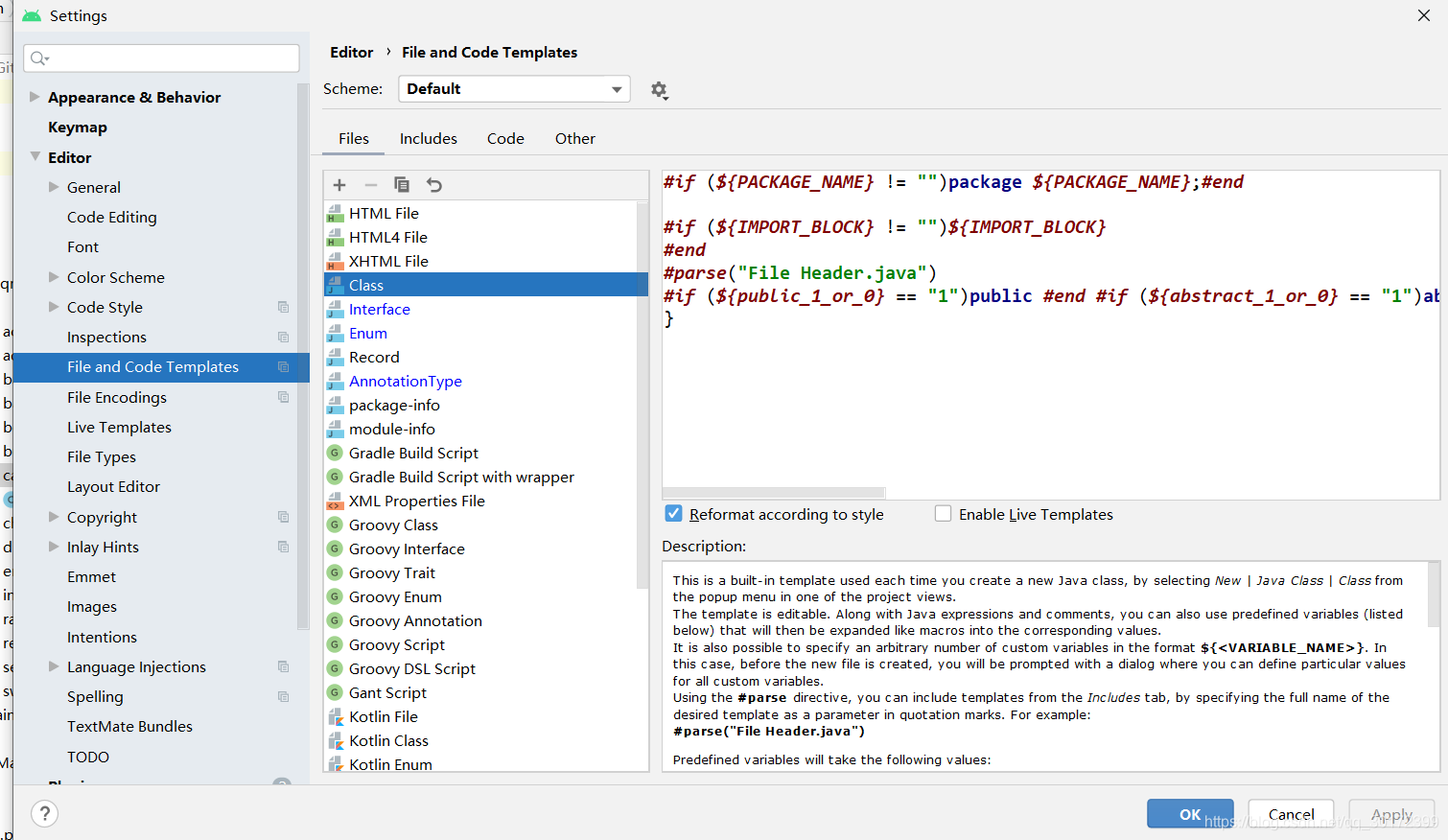Click project-level icon next to File Encodings

coord(283,397)
